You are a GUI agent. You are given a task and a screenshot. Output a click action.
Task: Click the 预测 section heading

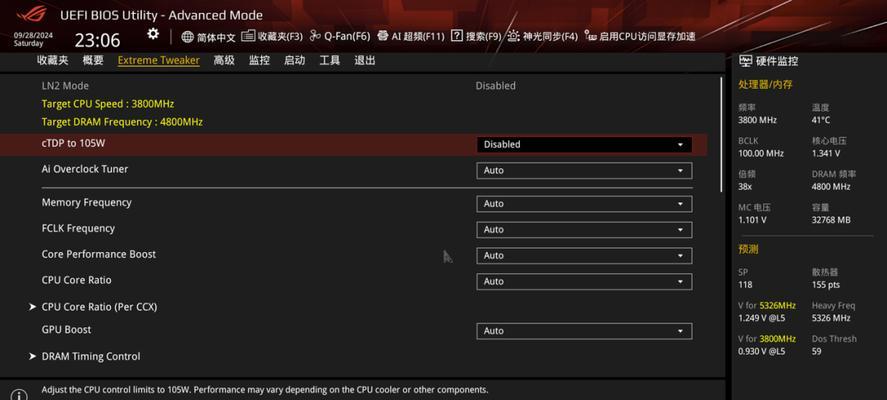[x=748, y=249]
